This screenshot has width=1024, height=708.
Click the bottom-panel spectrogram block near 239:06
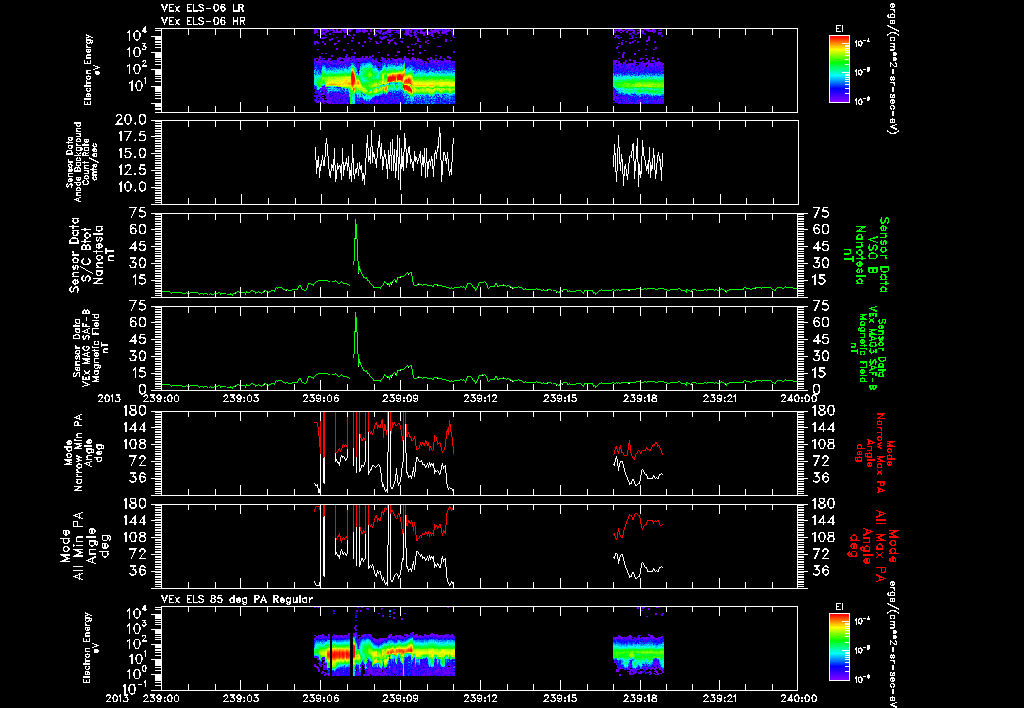pos(384,654)
